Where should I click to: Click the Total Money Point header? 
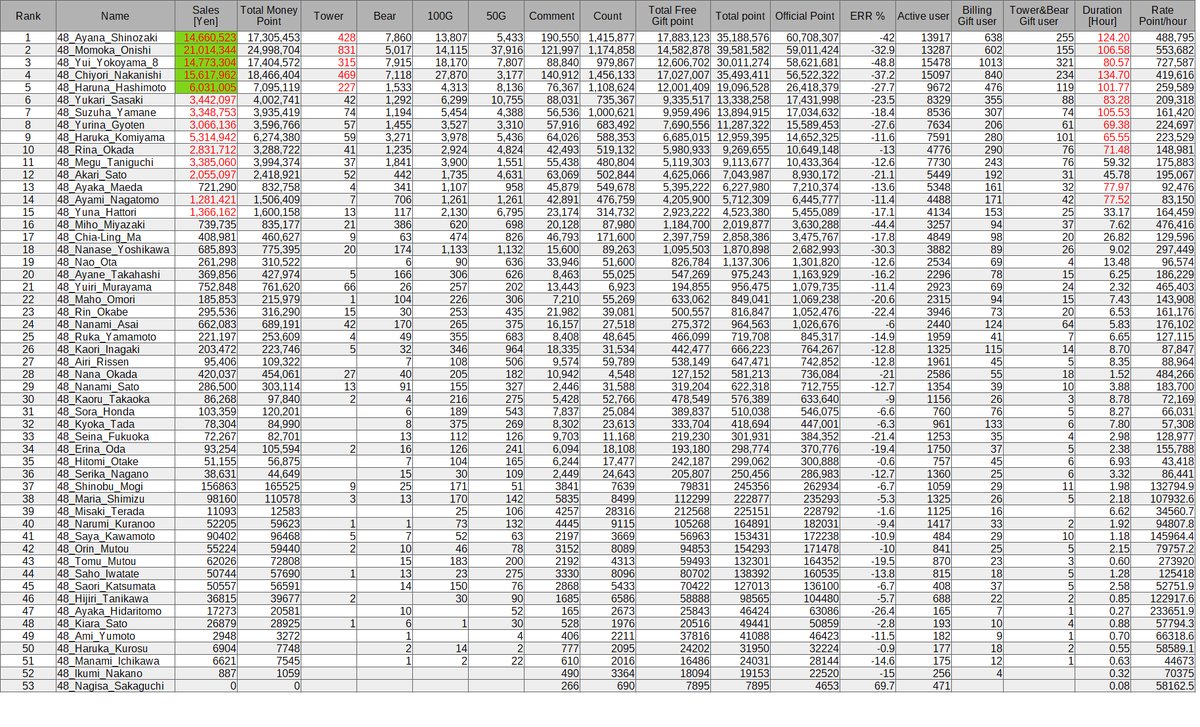[269, 16]
